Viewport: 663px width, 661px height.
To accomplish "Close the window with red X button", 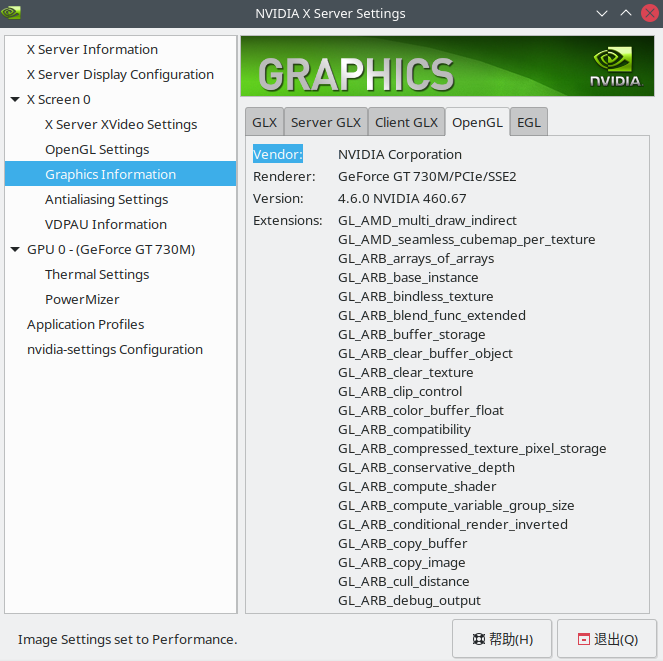I will [x=650, y=13].
